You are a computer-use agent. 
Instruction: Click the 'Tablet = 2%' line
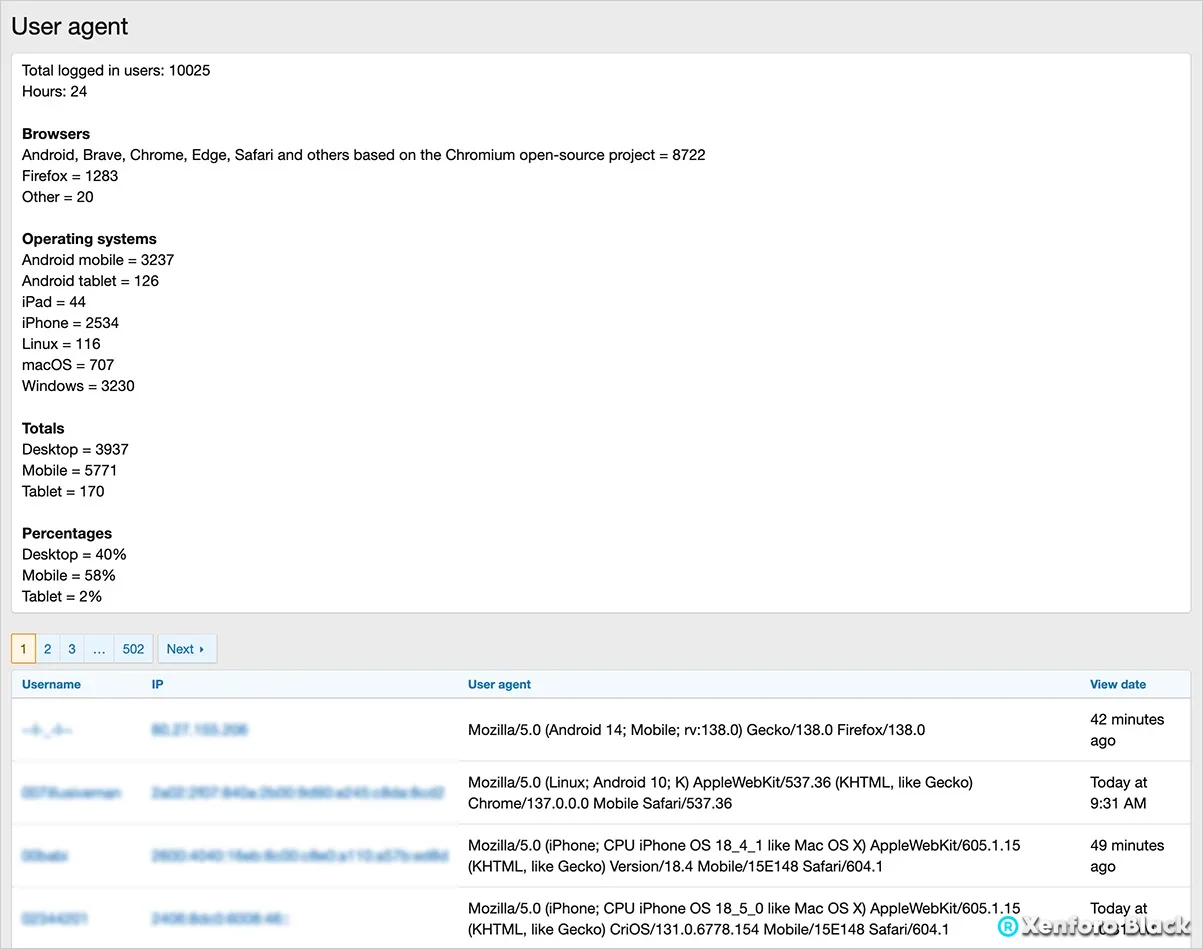(x=62, y=596)
